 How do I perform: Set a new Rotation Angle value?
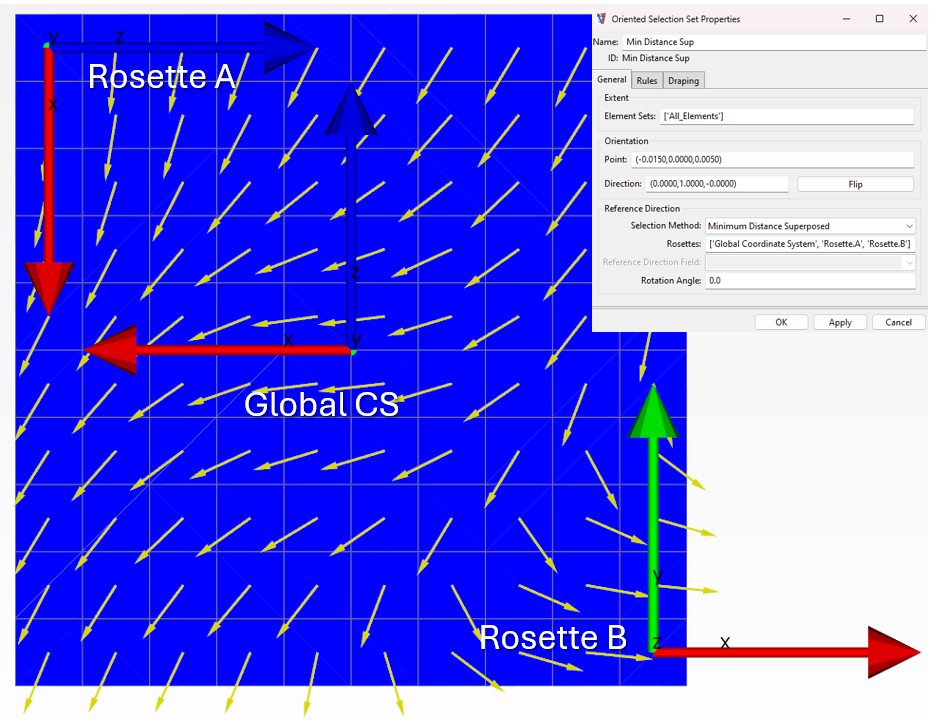pyautogui.click(x=810, y=280)
